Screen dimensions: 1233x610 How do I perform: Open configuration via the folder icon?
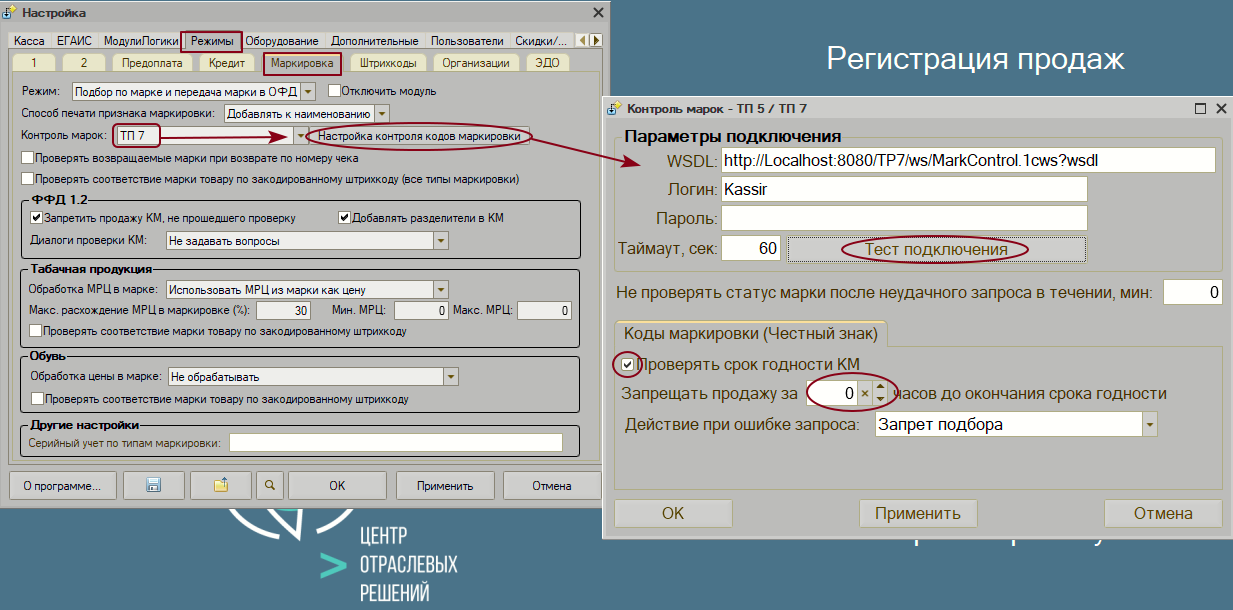coord(220,485)
